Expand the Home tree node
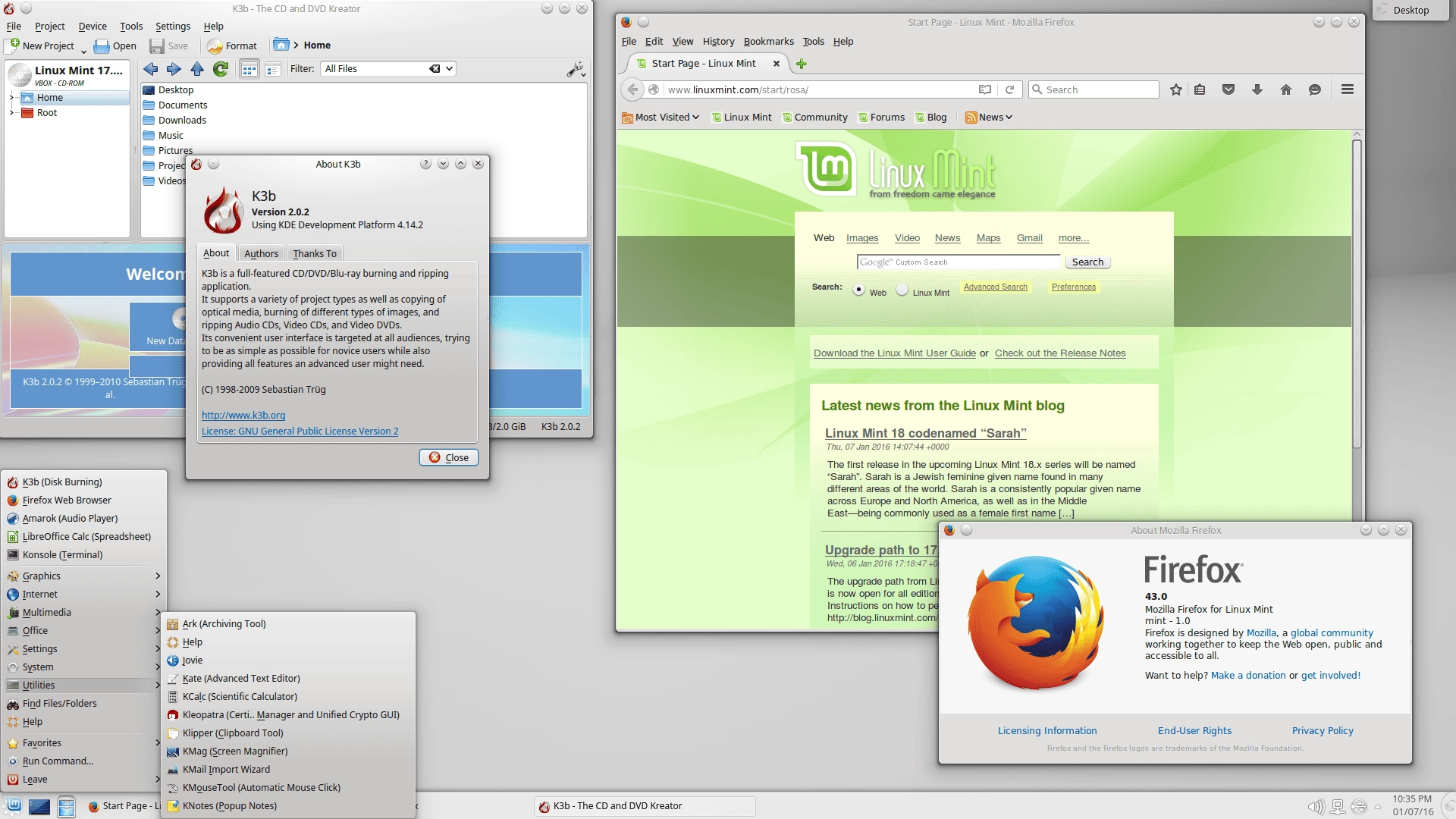The height and width of the screenshot is (819, 1456). tap(12, 98)
